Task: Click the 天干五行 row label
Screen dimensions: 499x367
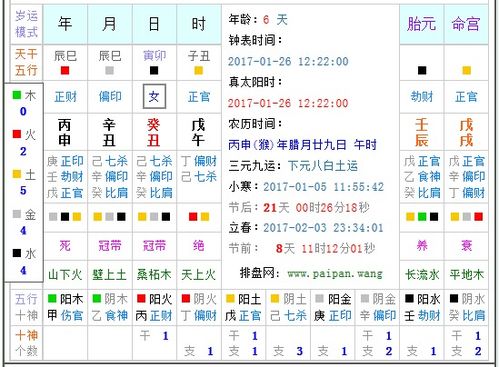Action: [26, 62]
